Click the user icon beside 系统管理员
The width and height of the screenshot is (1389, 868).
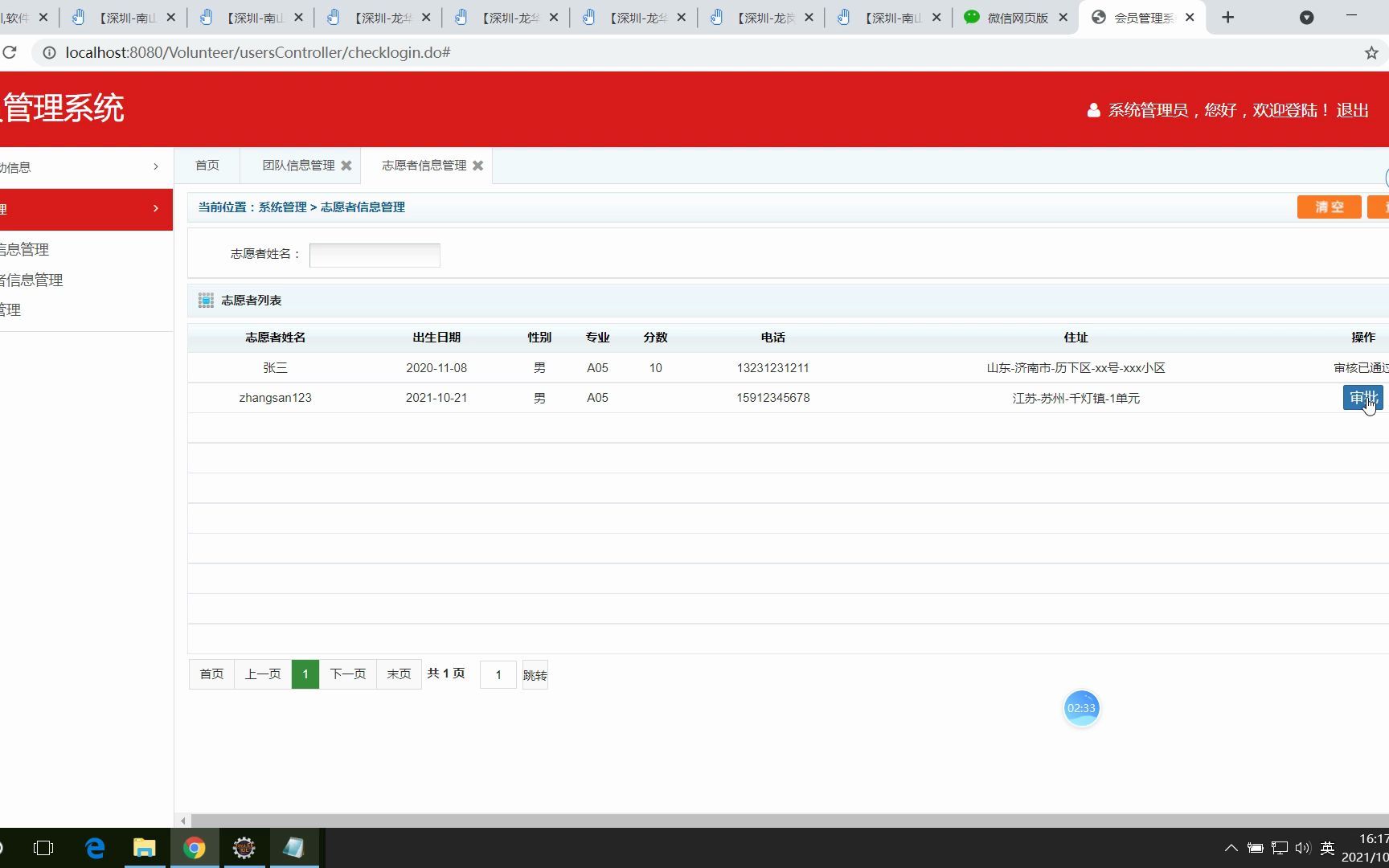[x=1093, y=110]
